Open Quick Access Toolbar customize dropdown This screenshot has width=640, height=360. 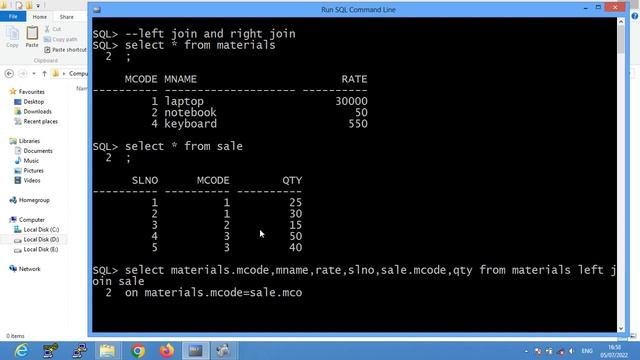38,6
